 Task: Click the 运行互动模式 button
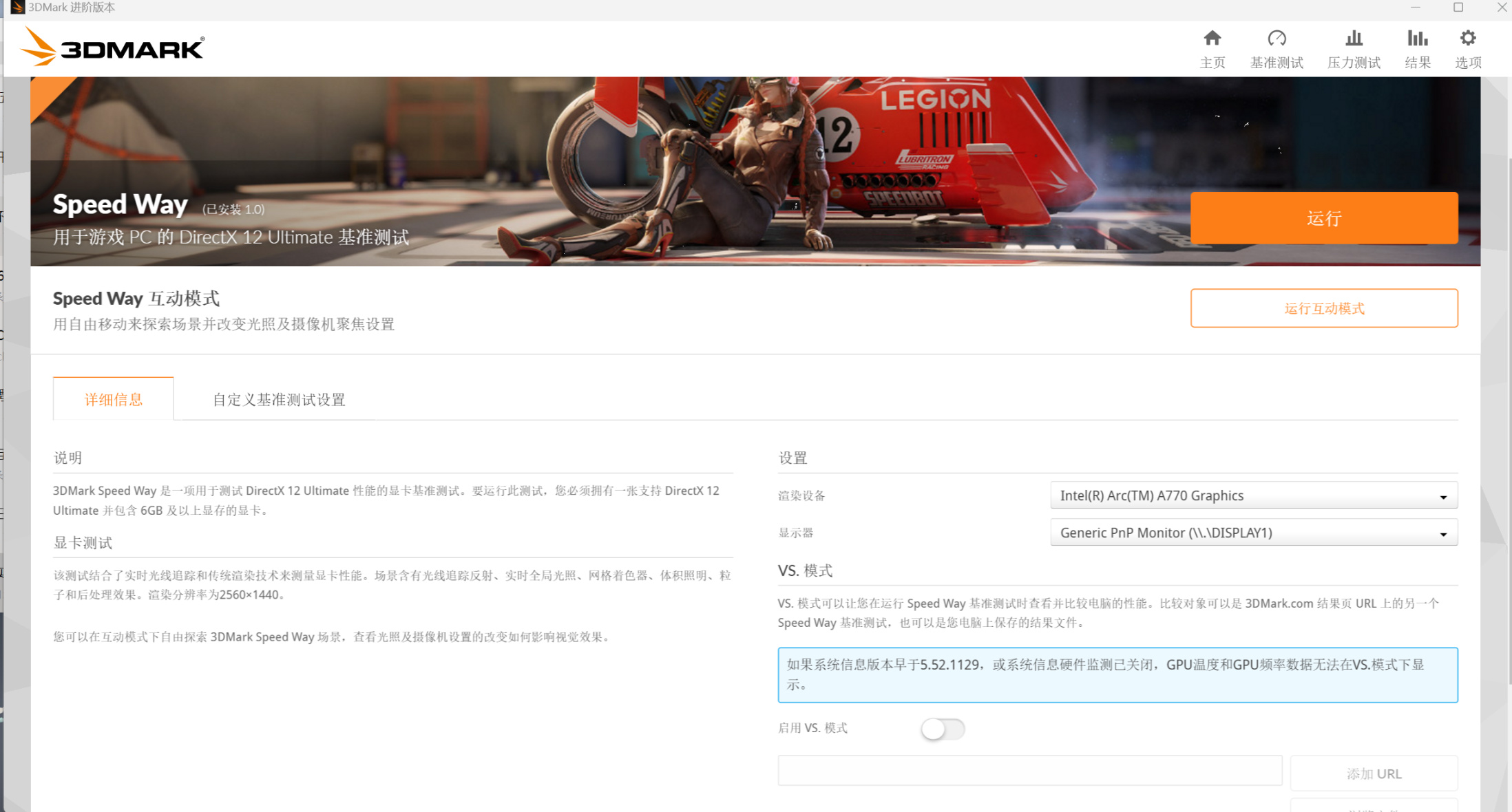(x=1323, y=308)
